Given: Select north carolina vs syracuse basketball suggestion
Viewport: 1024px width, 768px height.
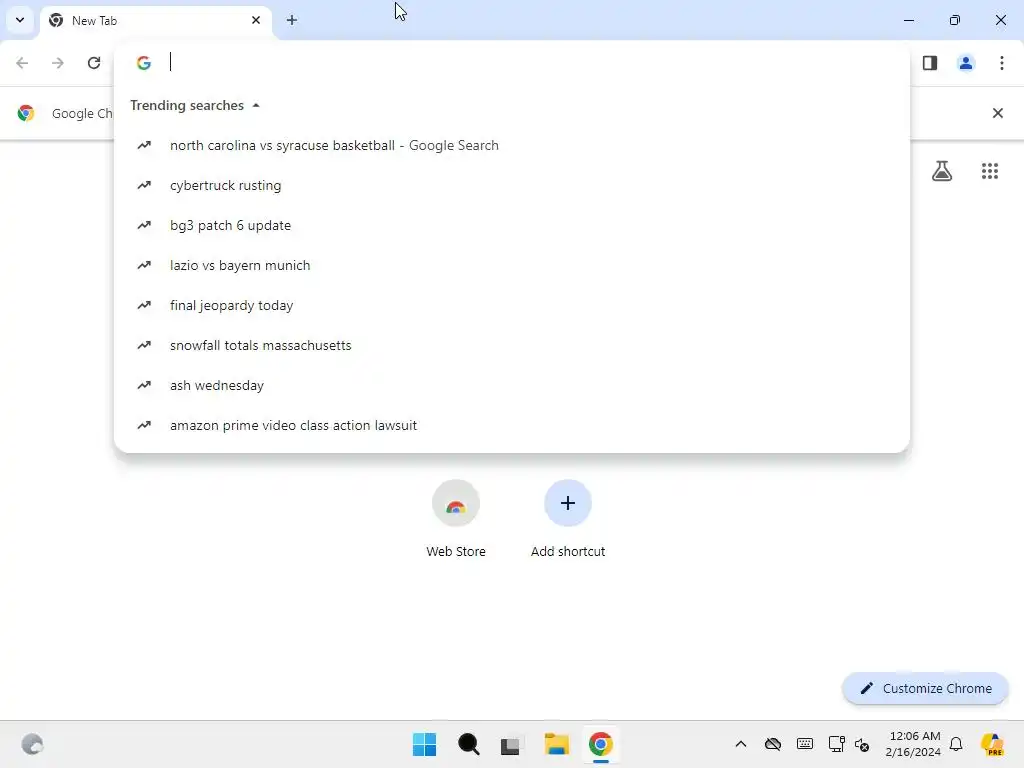Looking at the screenshot, I should [x=511, y=145].
